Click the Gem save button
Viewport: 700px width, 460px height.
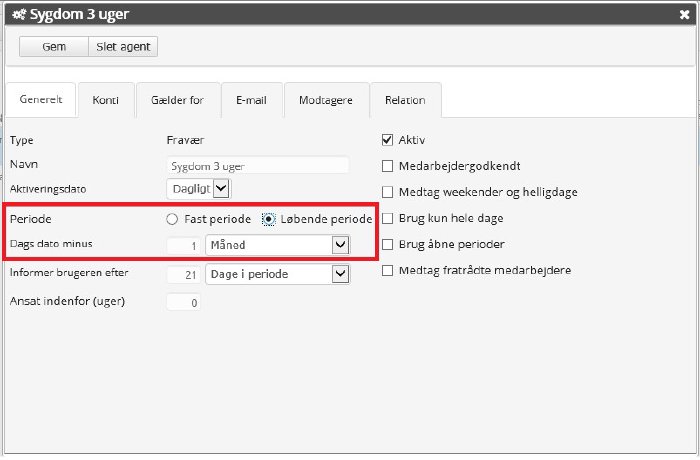coord(54,47)
